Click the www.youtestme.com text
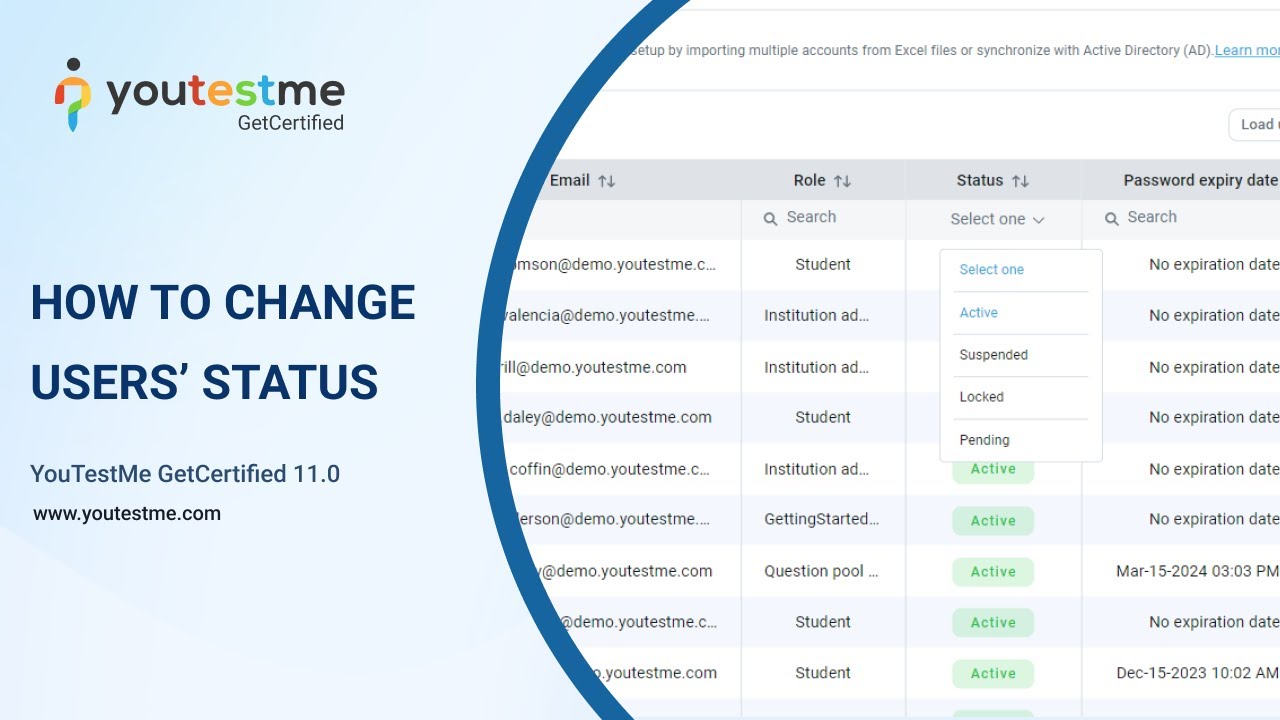Image resolution: width=1280 pixels, height=720 pixels. [127, 514]
